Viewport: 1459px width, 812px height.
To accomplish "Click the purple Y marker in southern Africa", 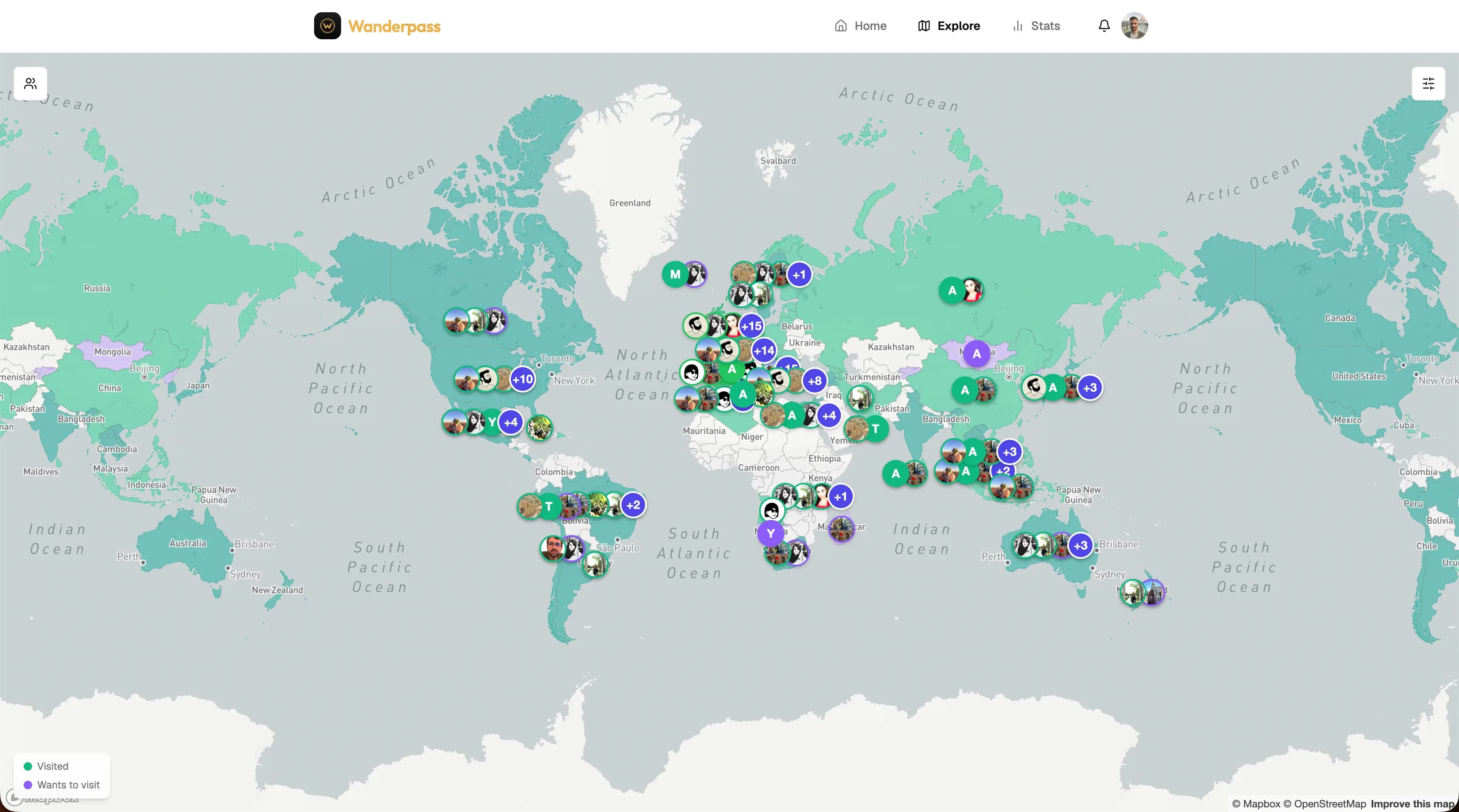I will (770, 533).
